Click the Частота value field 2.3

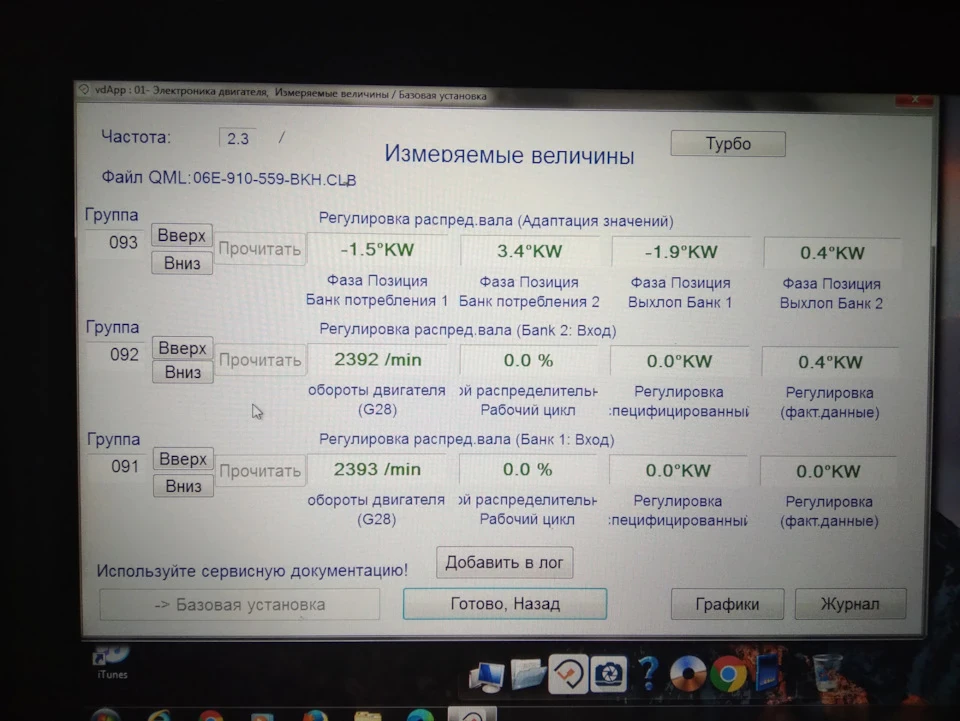point(238,138)
